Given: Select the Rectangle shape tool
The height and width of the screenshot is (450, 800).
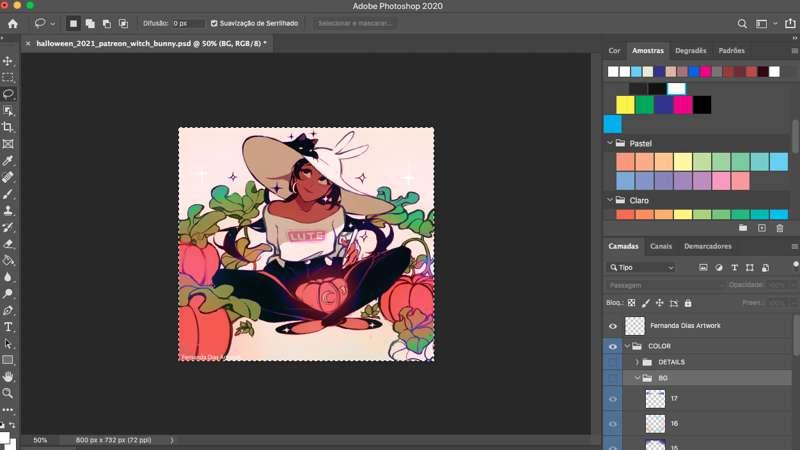Looking at the screenshot, I should click(x=8, y=360).
